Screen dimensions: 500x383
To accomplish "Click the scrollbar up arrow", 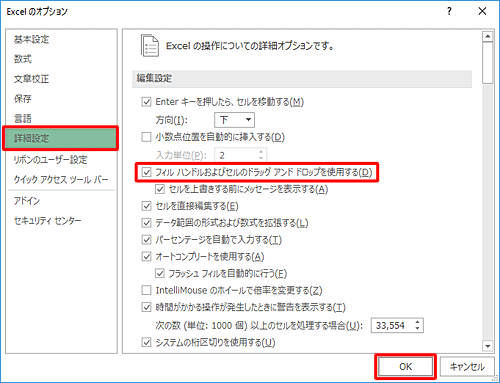I will tap(488, 36).
